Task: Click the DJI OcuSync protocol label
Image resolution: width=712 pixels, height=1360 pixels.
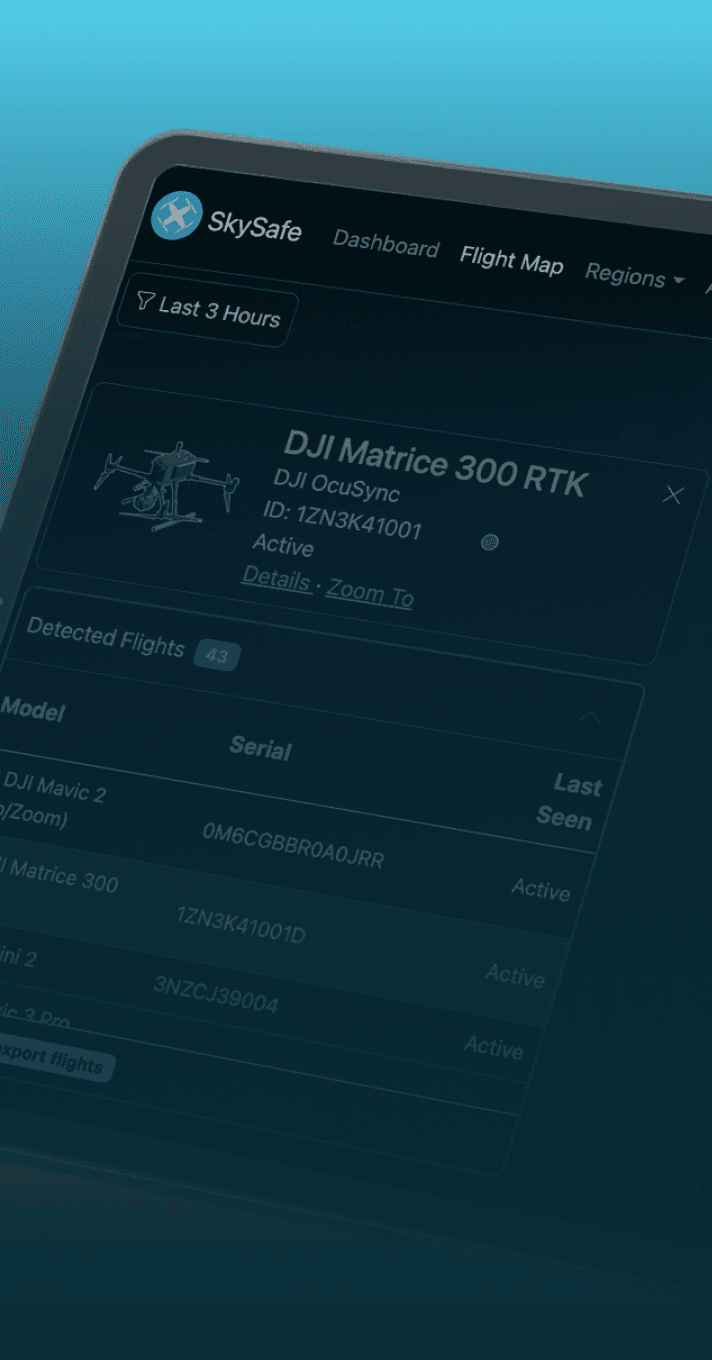Action: click(336, 486)
